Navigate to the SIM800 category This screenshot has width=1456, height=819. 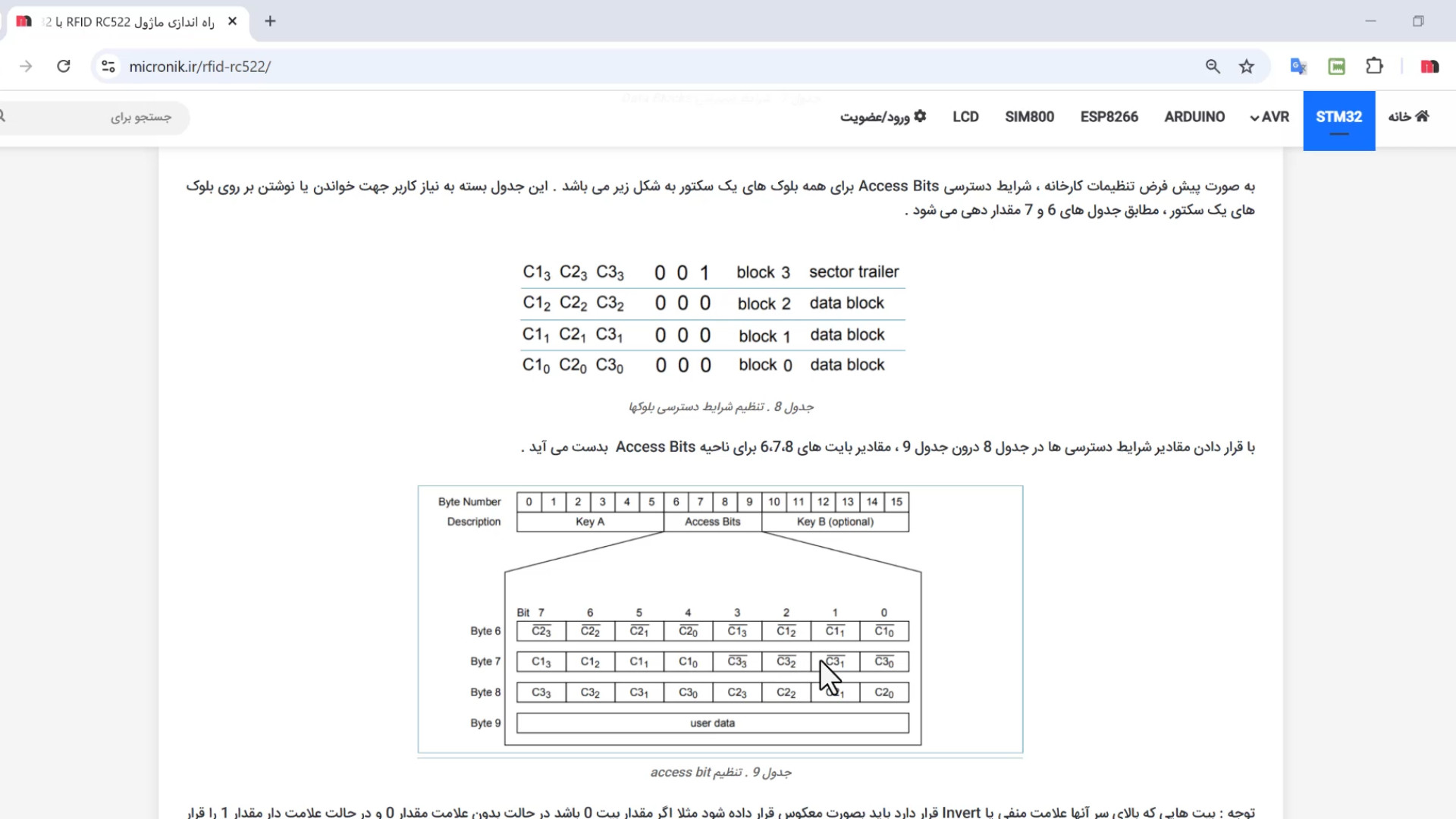(x=1029, y=117)
